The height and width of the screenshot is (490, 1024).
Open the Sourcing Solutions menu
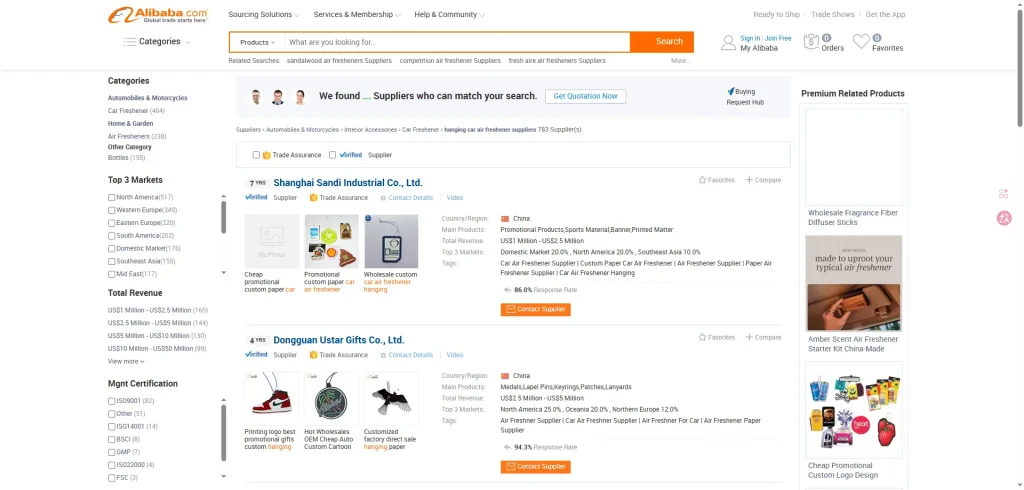(x=264, y=15)
